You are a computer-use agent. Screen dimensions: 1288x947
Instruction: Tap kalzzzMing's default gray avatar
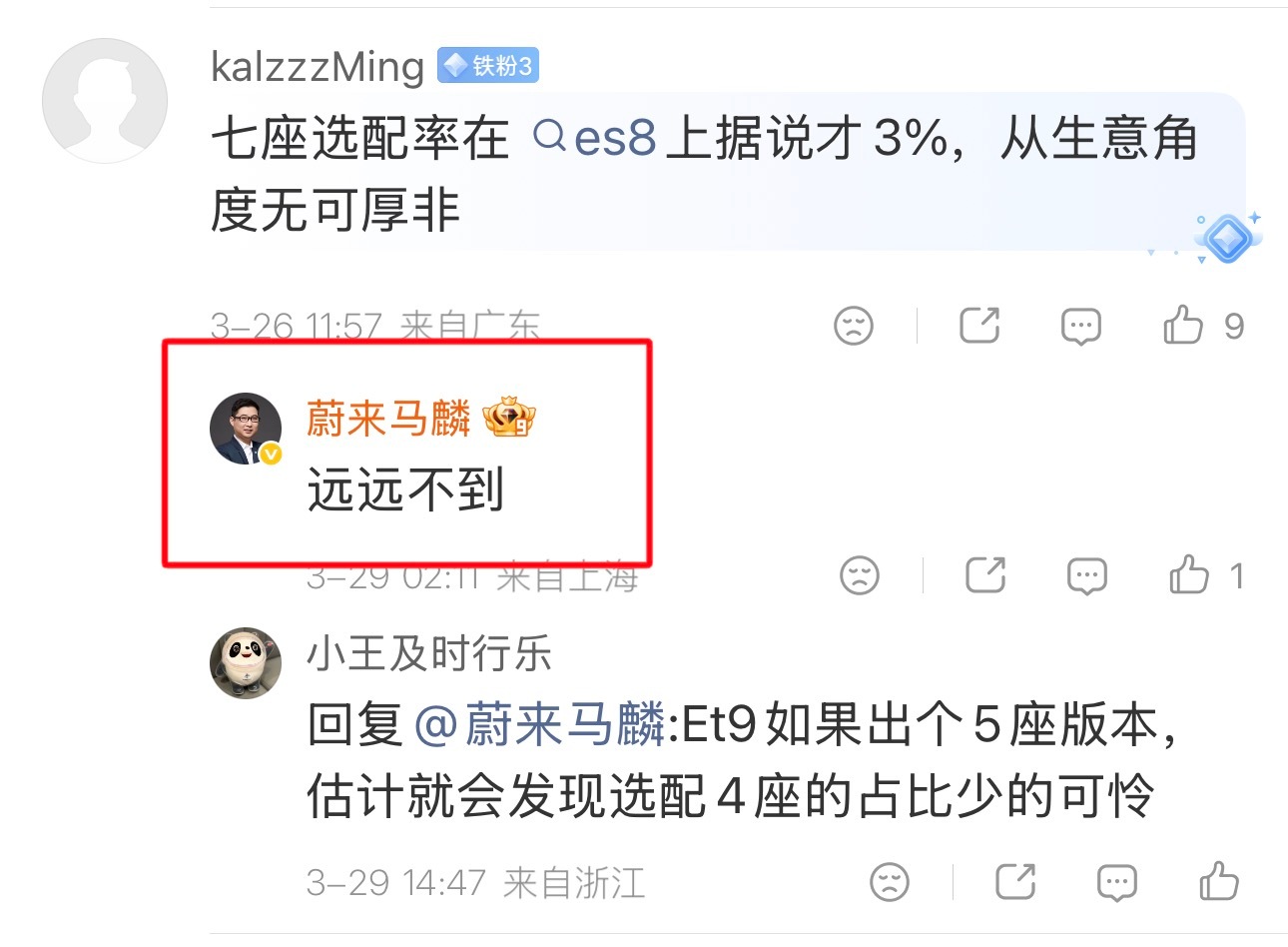[x=105, y=101]
